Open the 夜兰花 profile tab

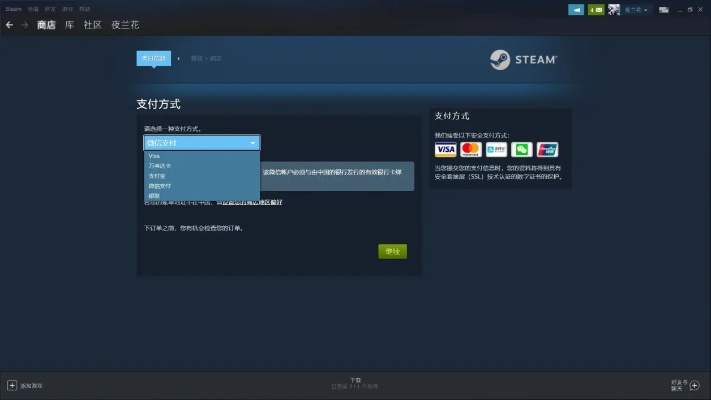(125, 25)
